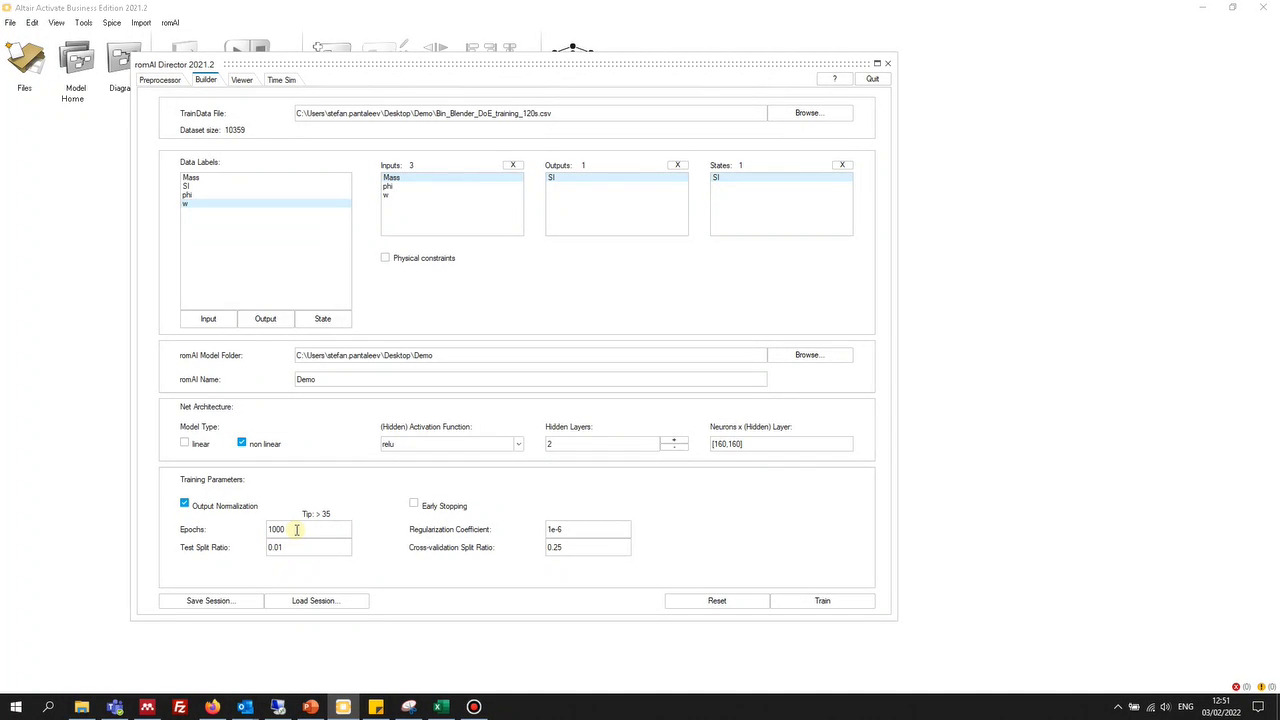Image resolution: width=1280 pixels, height=720 pixels.
Task: Open FileZilla from the taskbar
Action: (180, 707)
